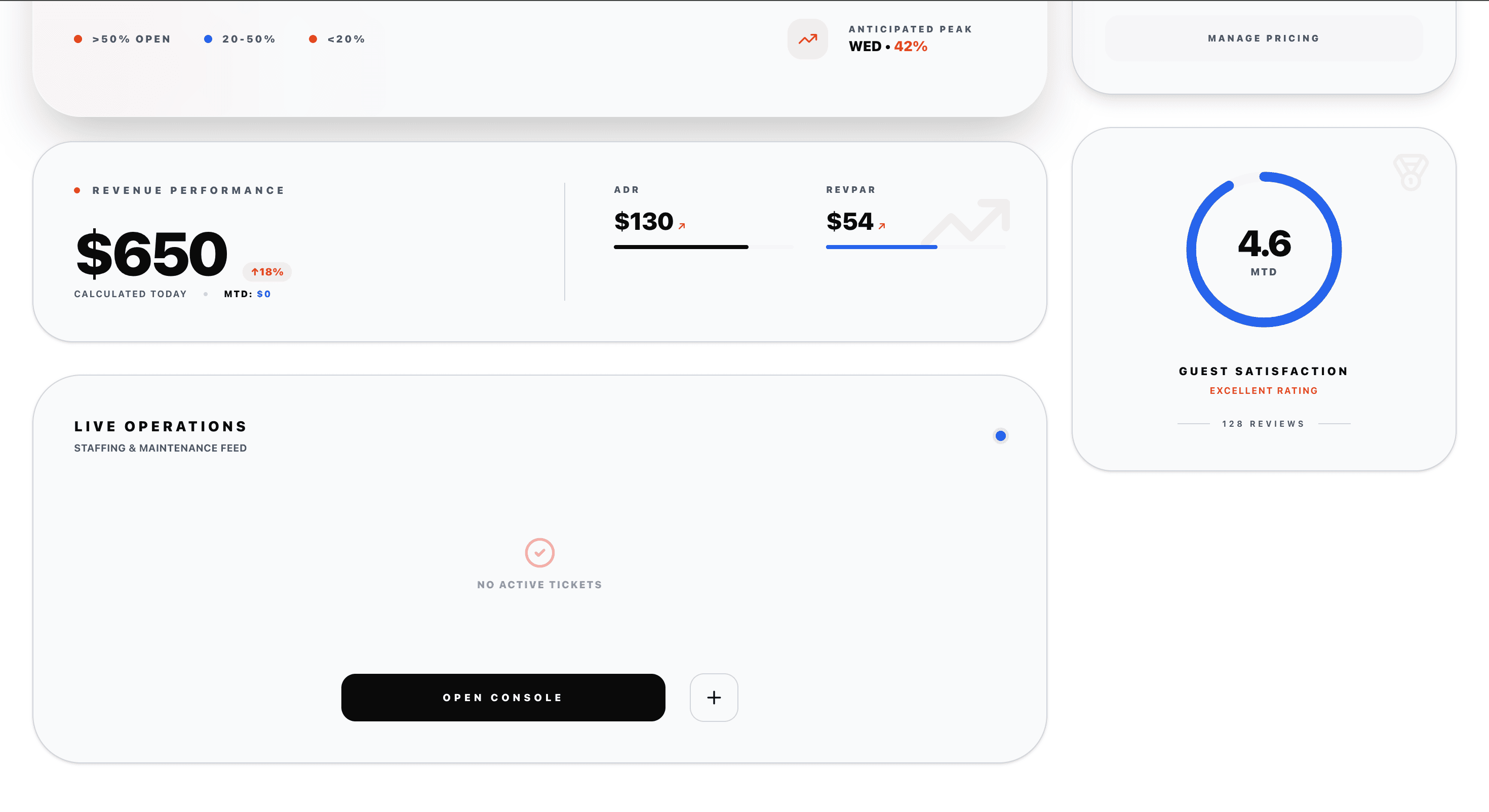Image resolution: width=1489 pixels, height=812 pixels.
Task: Click the 18% increase badge
Action: (266, 272)
